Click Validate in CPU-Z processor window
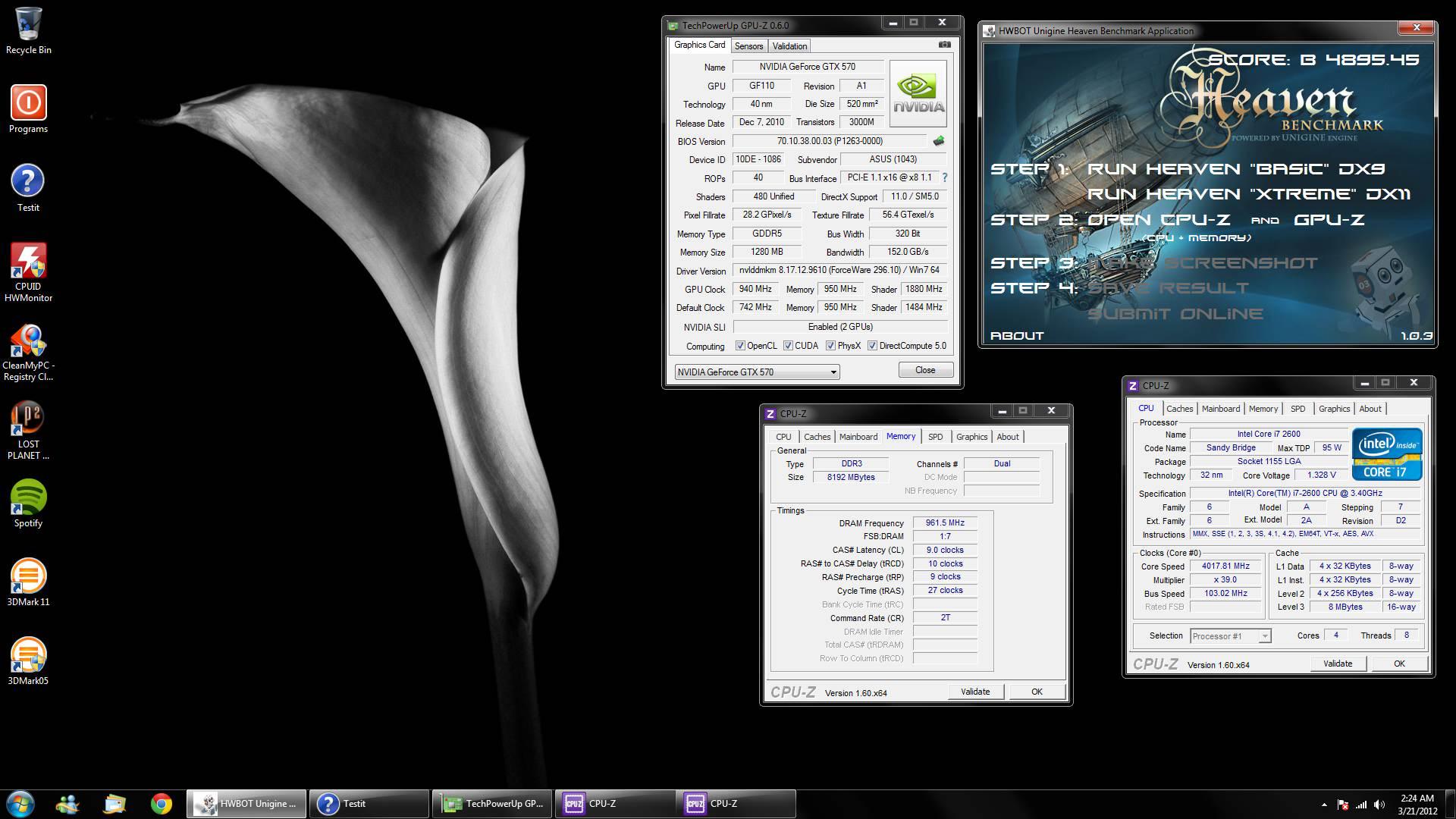Image resolution: width=1456 pixels, height=819 pixels. (1338, 664)
